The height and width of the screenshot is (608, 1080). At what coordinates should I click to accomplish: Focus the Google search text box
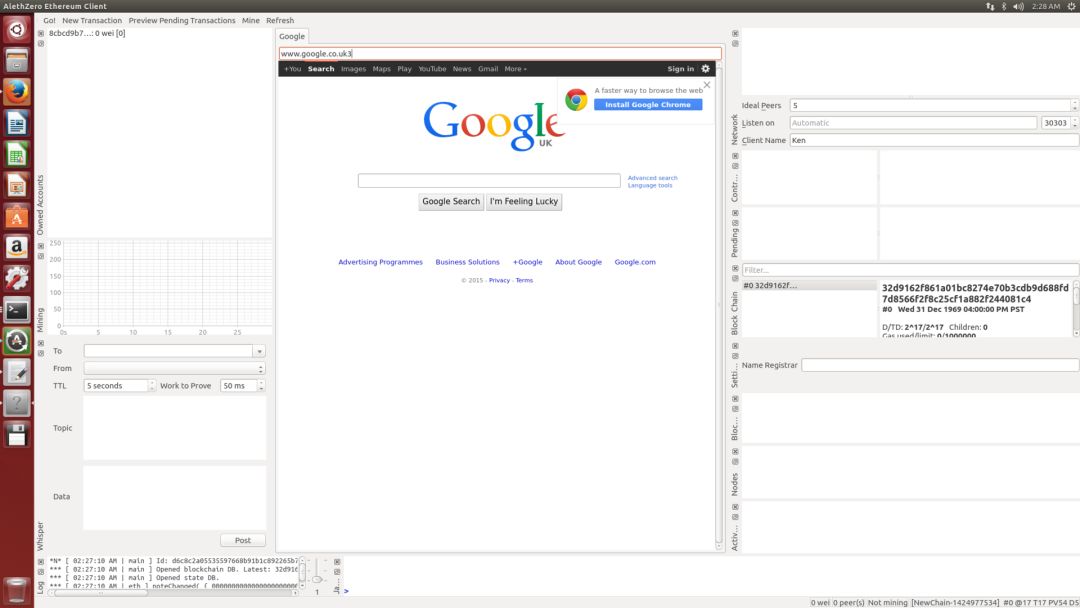pyautogui.click(x=489, y=180)
